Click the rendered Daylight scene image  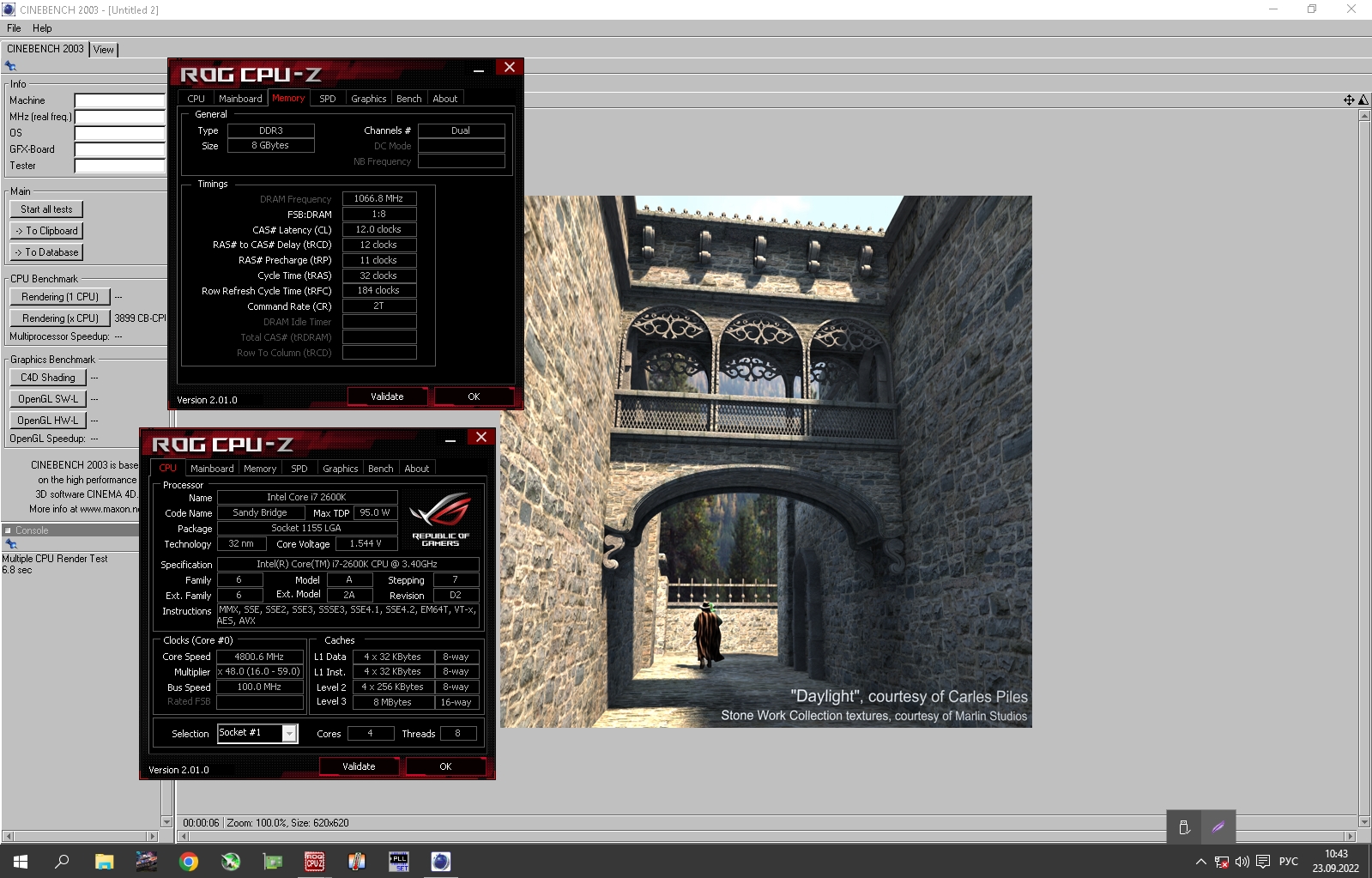coord(766,462)
